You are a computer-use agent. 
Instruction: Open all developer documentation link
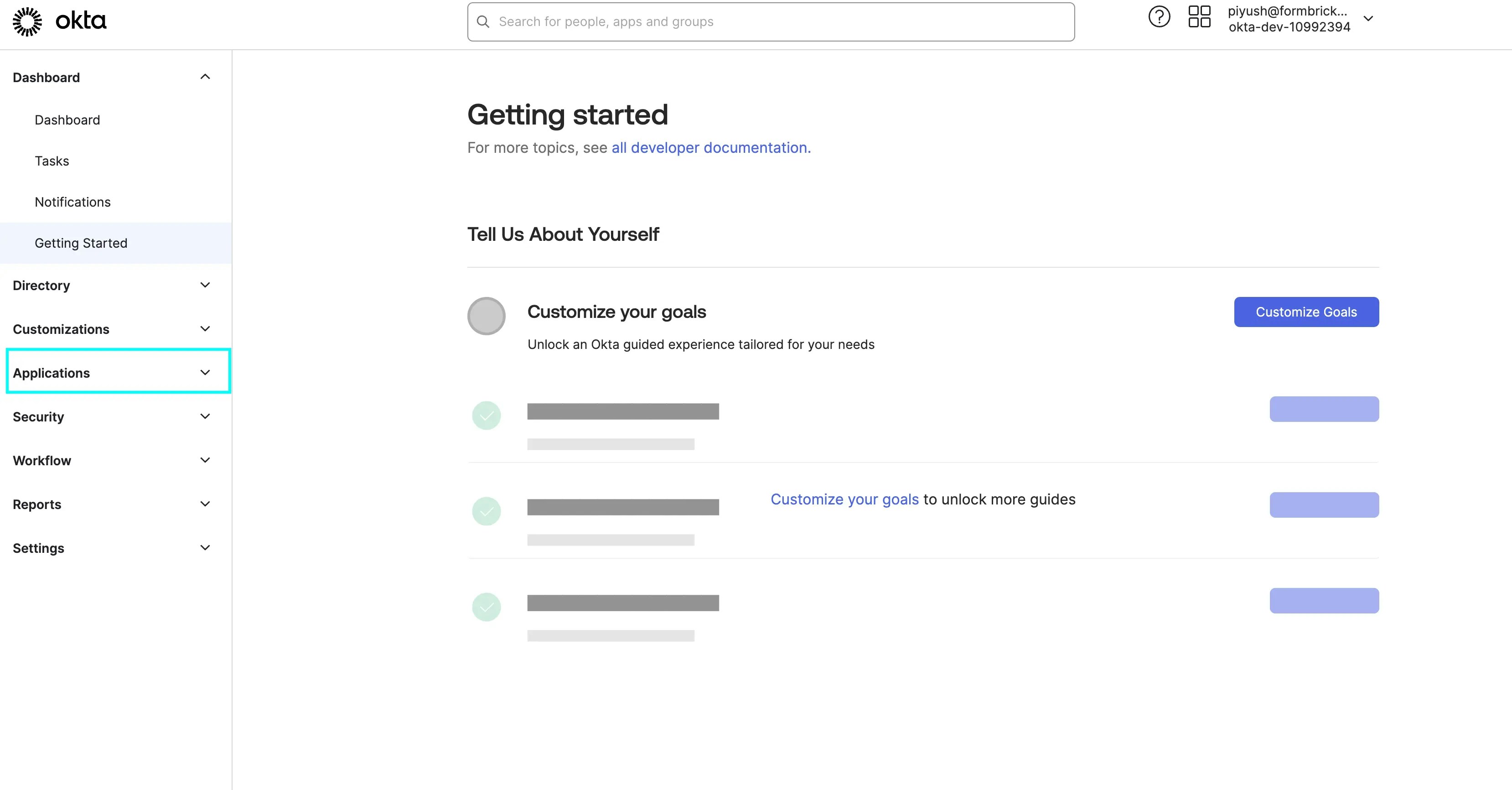tap(711, 147)
